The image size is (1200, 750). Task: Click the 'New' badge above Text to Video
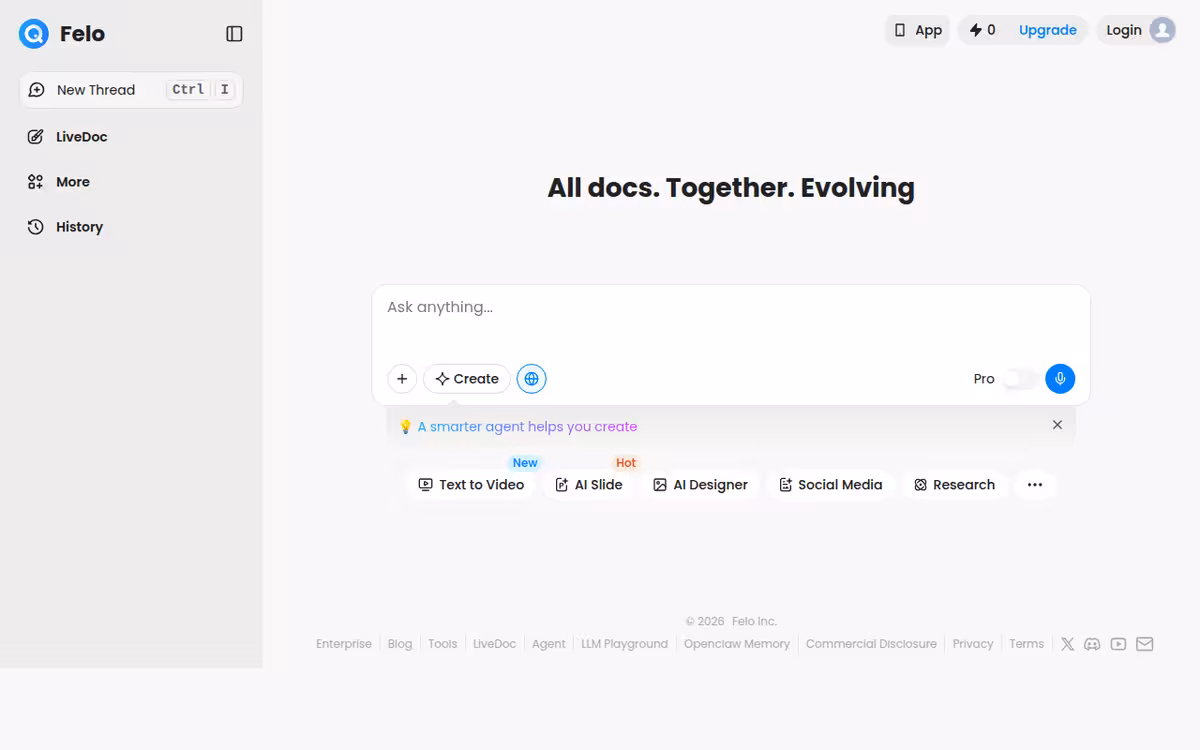tap(525, 463)
